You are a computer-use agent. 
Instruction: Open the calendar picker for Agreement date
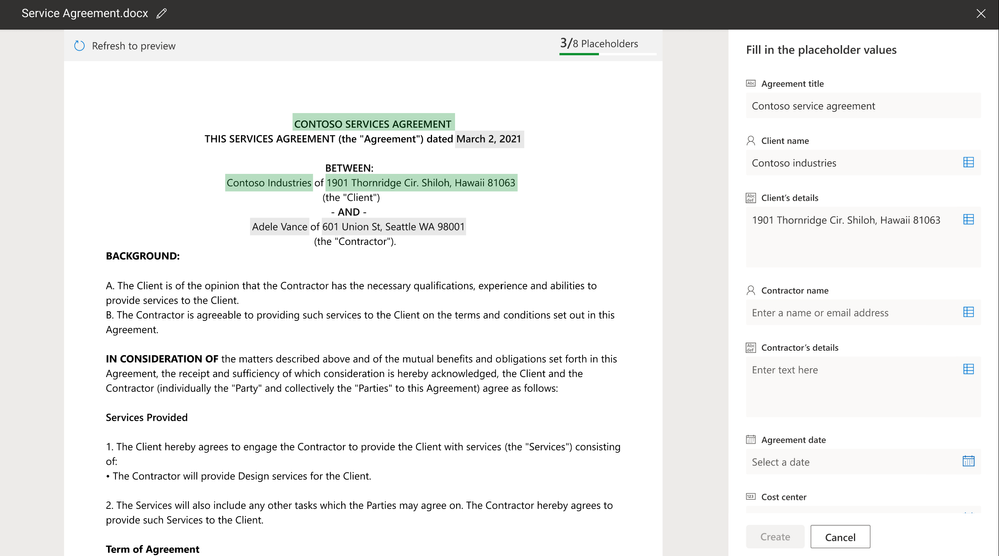coord(968,461)
